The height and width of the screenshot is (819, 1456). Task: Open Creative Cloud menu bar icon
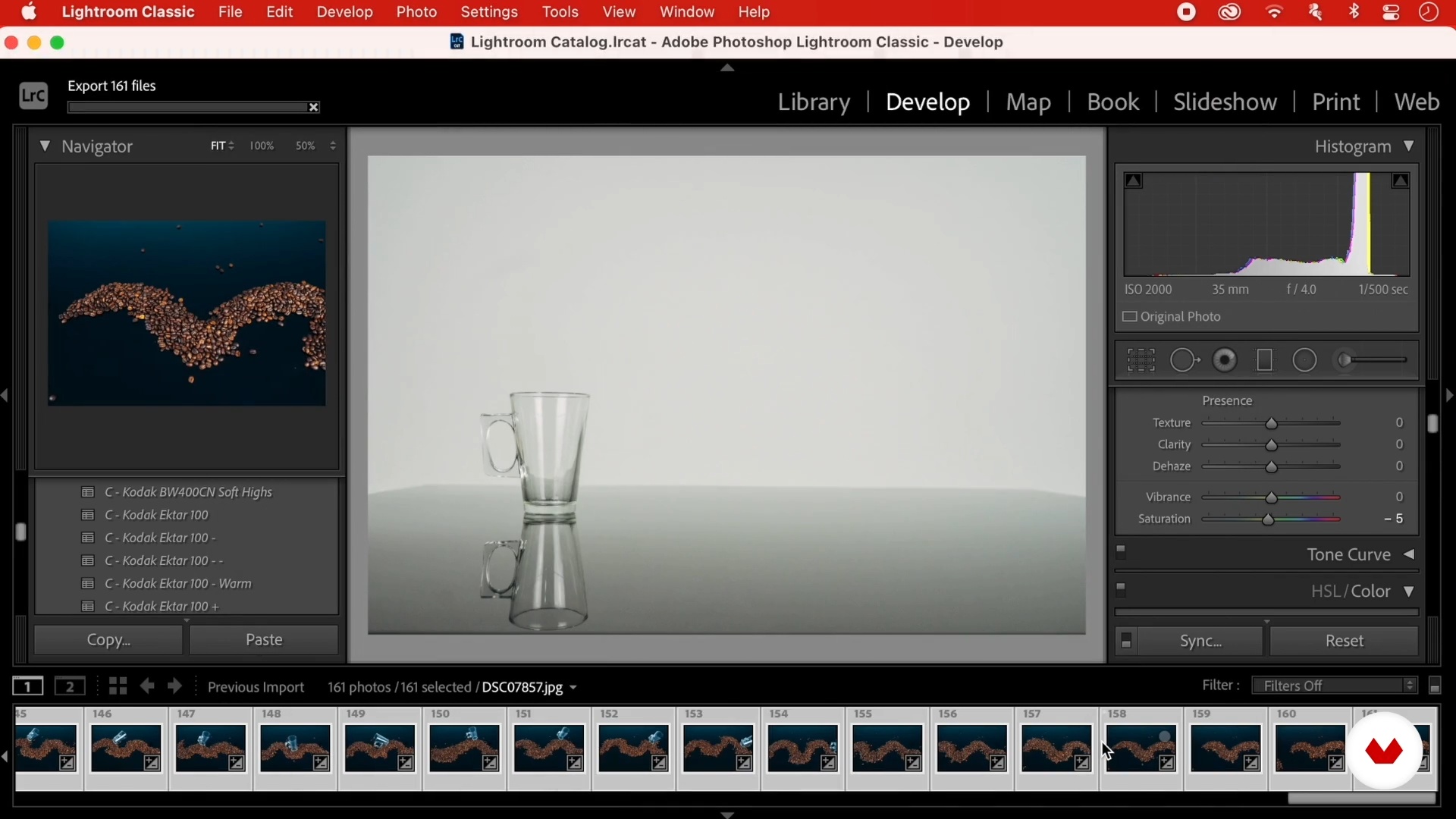1229,12
